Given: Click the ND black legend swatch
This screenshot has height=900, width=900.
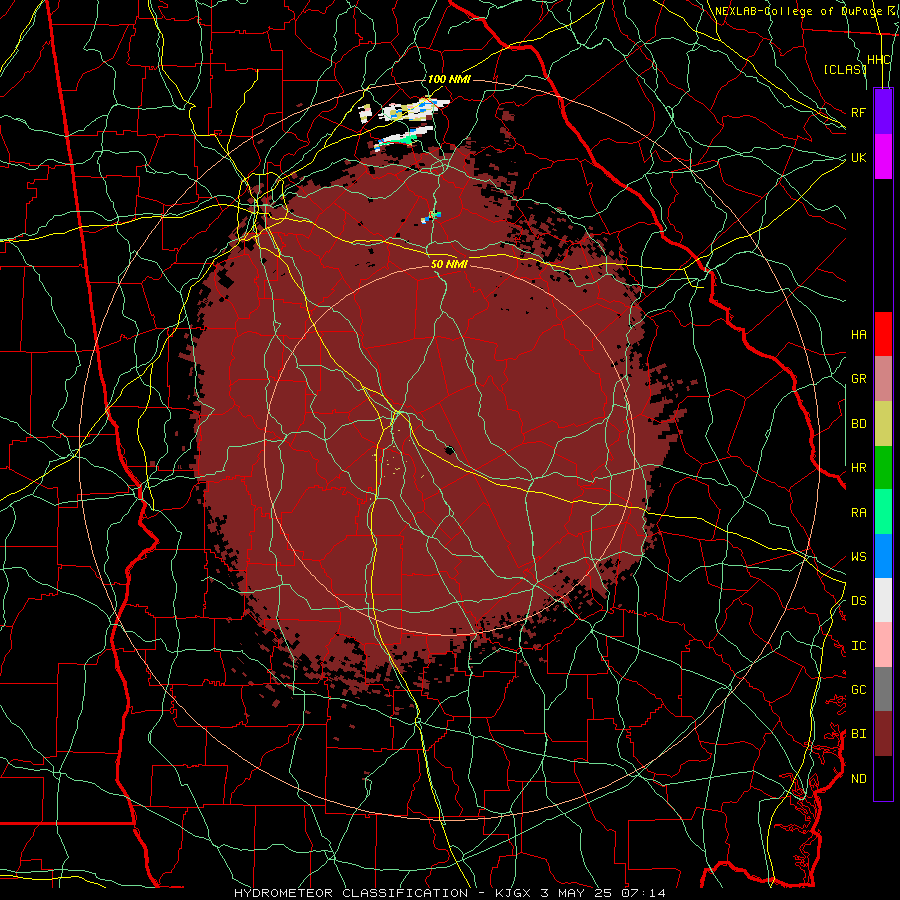Looking at the screenshot, I should click(x=883, y=778).
